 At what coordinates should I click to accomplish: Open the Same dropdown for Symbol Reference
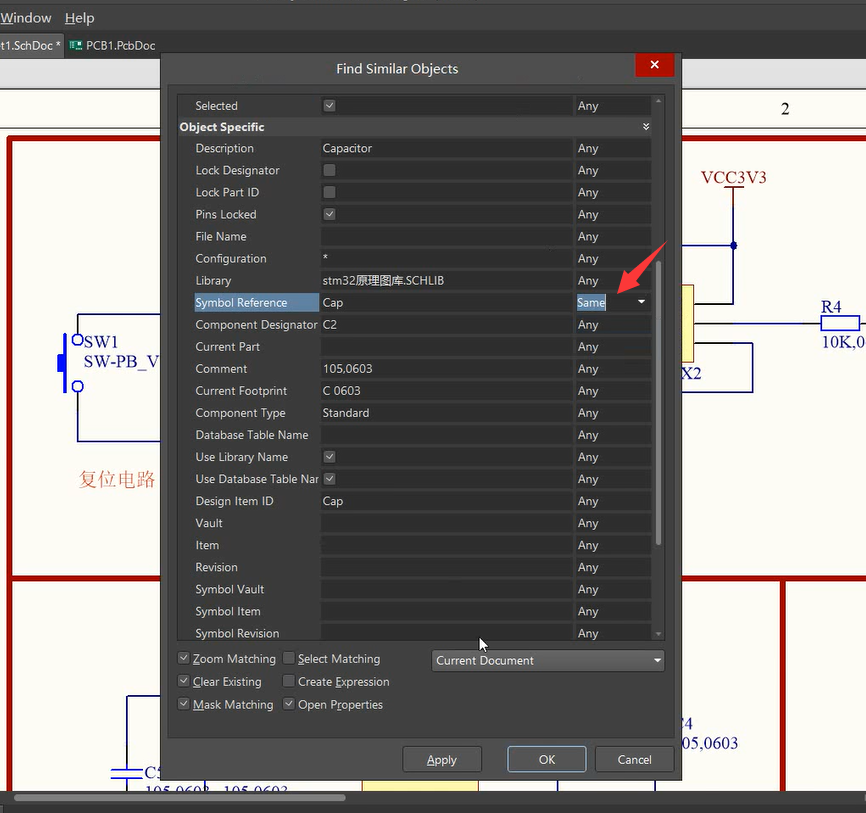pyautogui.click(x=640, y=302)
